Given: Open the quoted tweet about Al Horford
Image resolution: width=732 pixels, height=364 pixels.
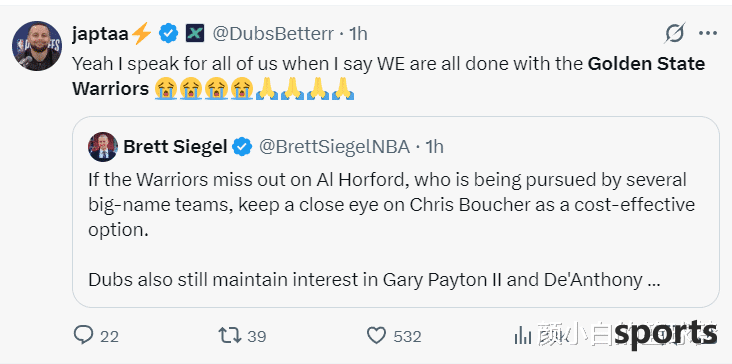Looking at the screenshot, I should pyautogui.click(x=395, y=212).
